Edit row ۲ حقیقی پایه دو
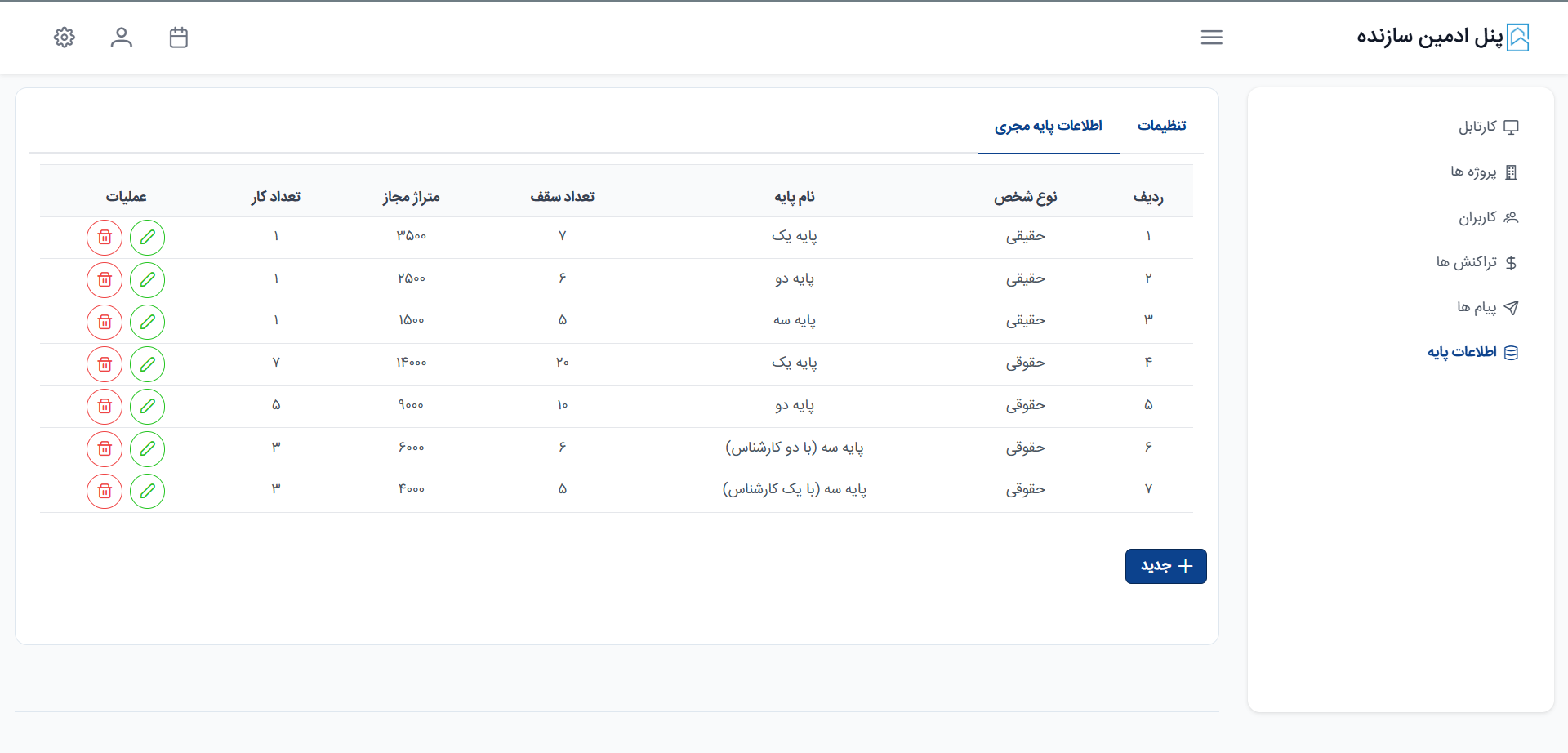1568x753 pixels. [147, 280]
